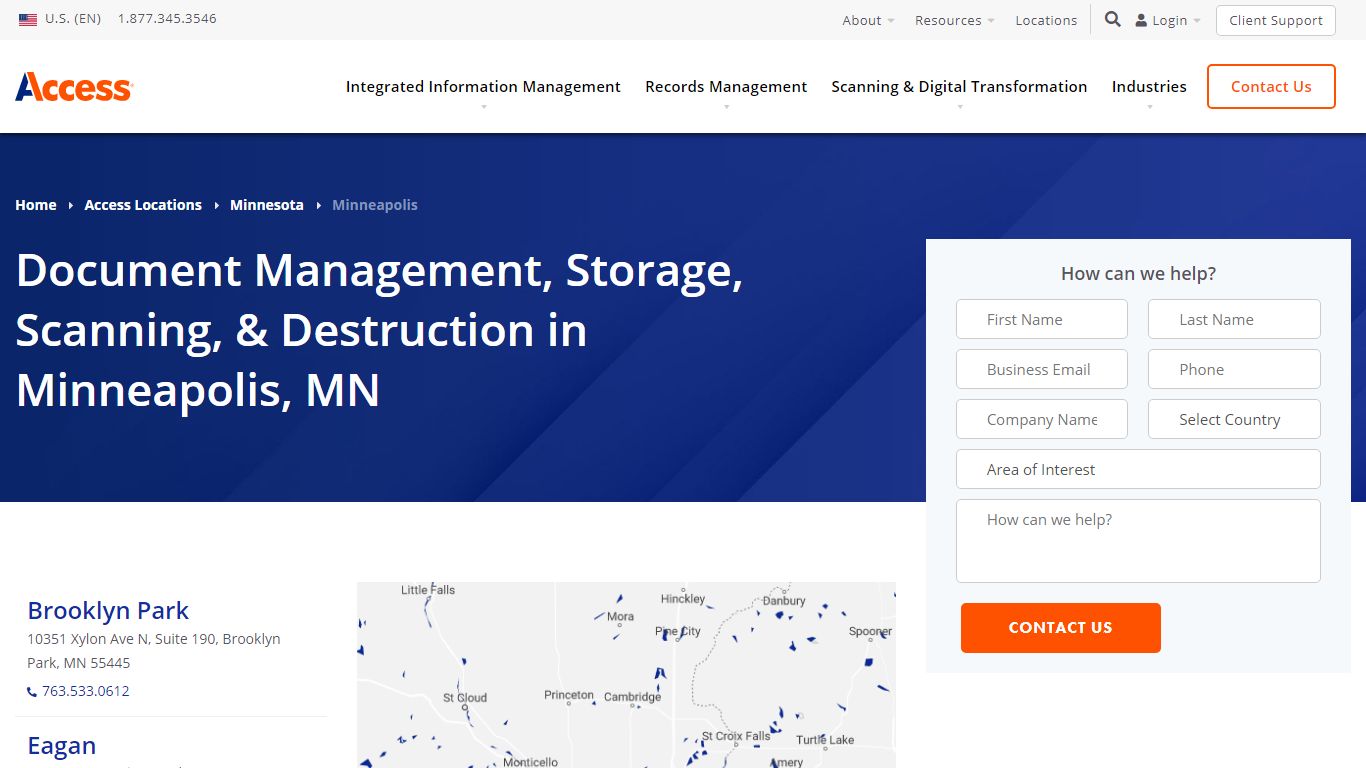Click phone icon beside 763.533.0612

[x=32, y=692]
